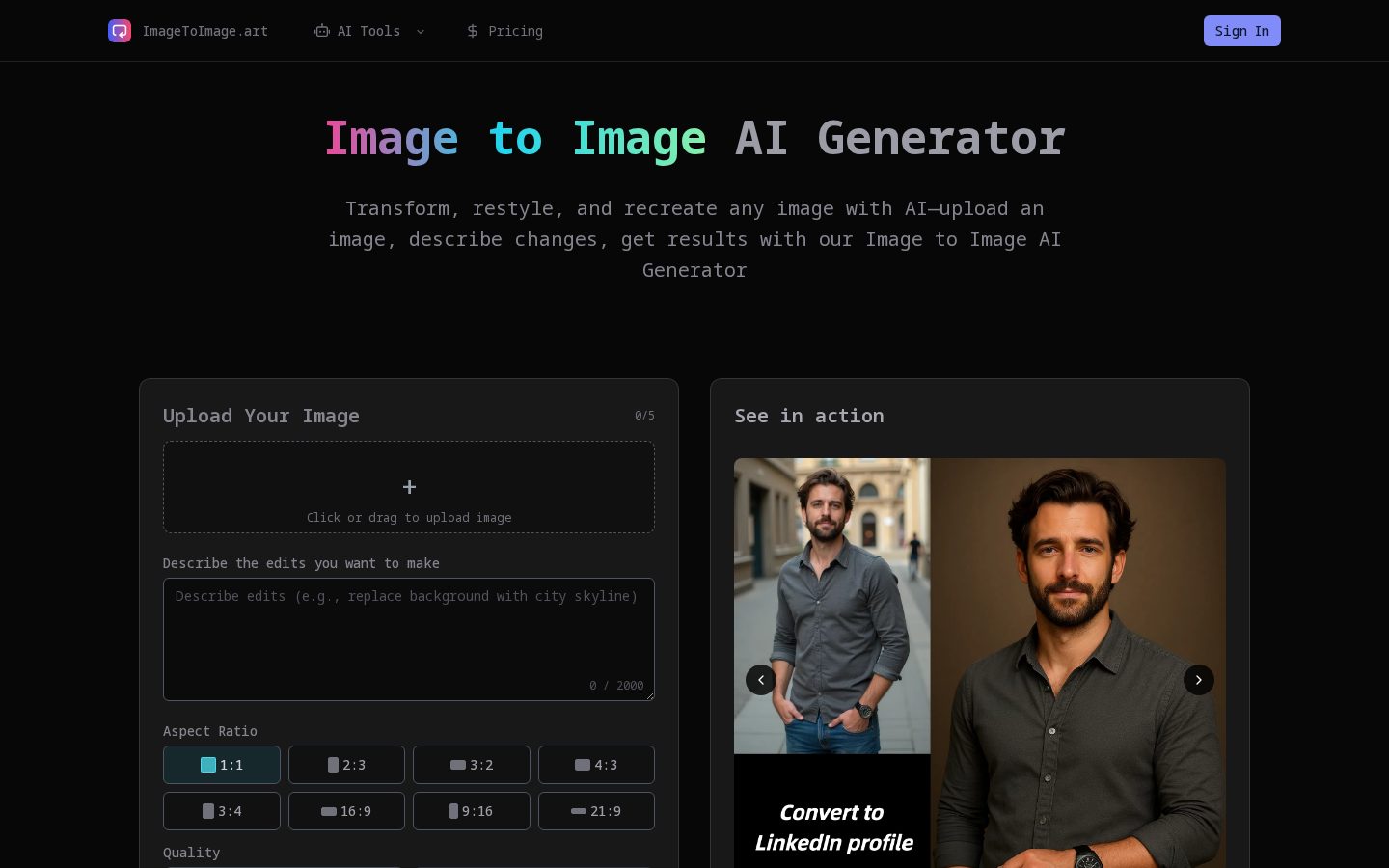Click the dollar icon beside Pricing
Viewport: 1389px width, 868px height.
click(x=473, y=31)
